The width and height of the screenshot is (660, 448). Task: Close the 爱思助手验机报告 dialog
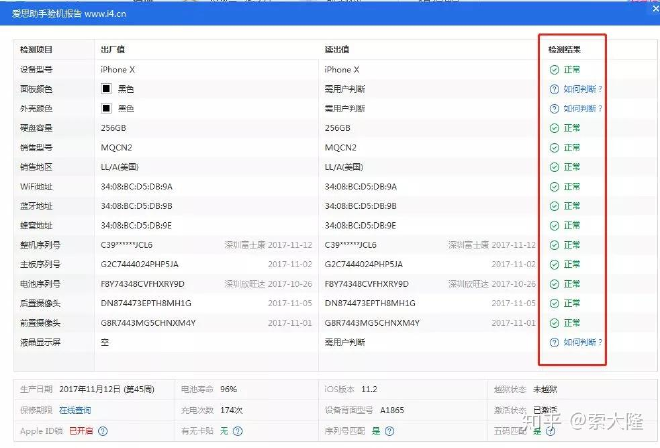(656, 9)
